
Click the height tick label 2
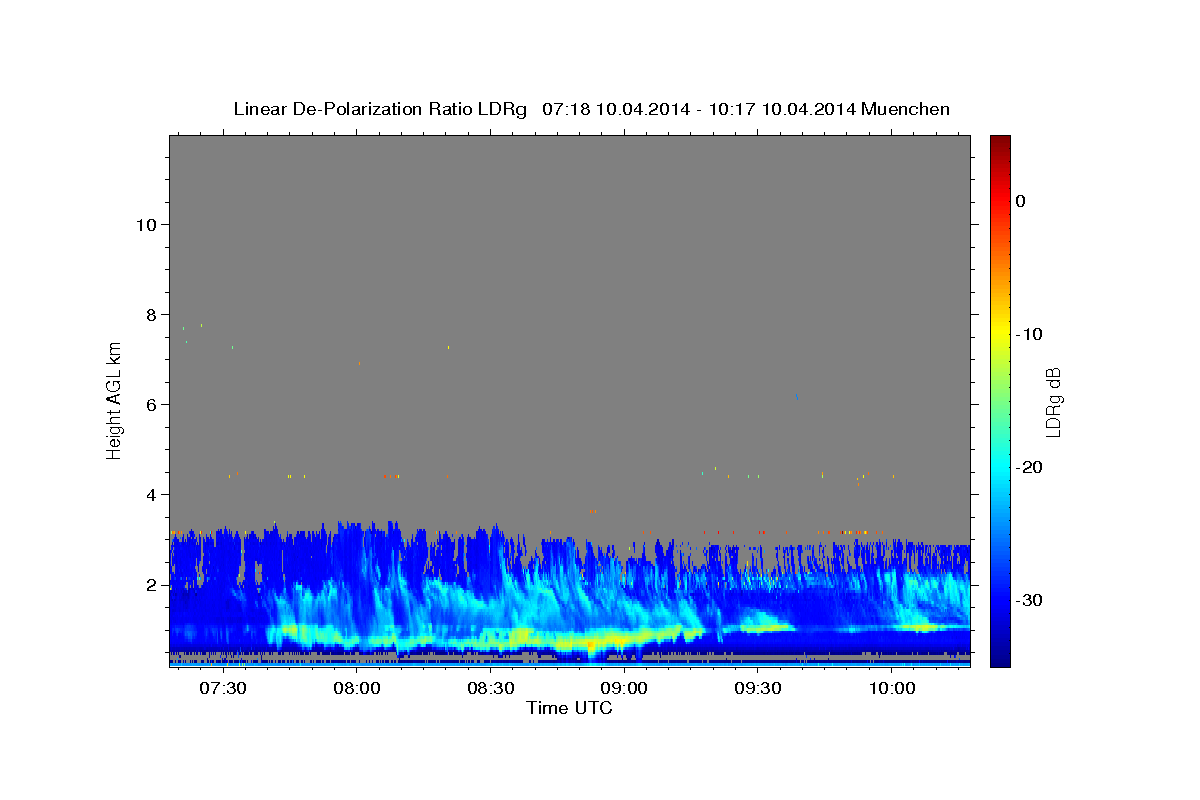150,584
